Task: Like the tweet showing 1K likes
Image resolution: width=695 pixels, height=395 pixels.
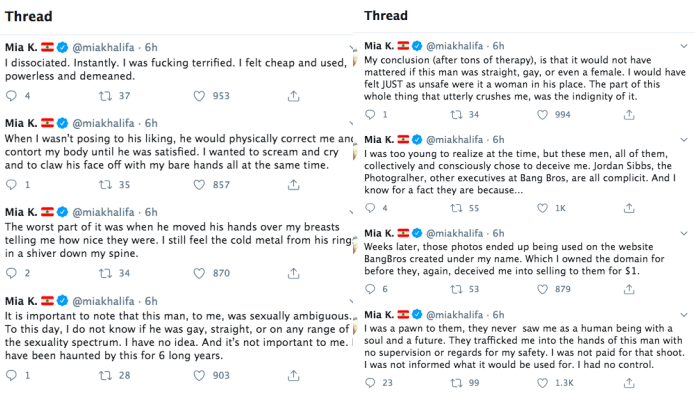Action: coord(543,208)
